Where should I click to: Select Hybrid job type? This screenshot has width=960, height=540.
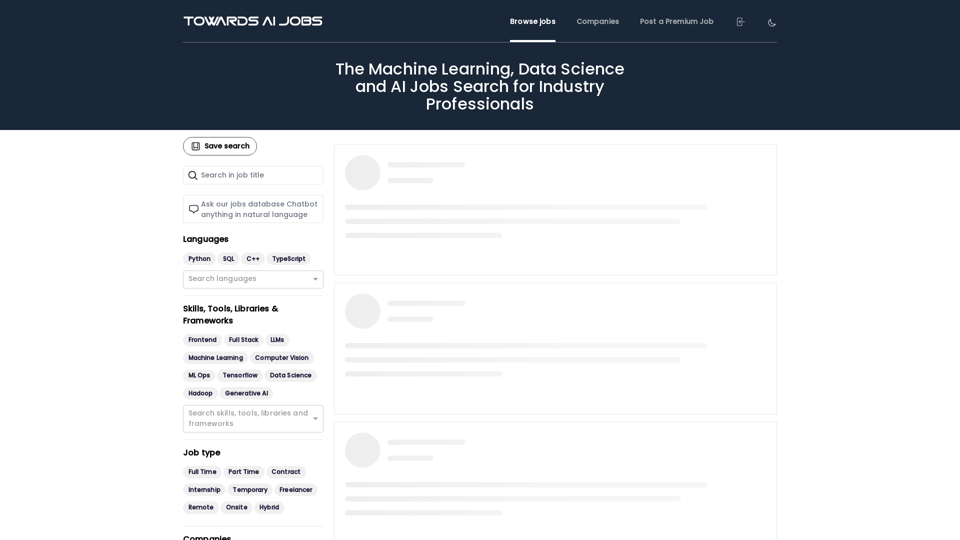pos(269,508)
